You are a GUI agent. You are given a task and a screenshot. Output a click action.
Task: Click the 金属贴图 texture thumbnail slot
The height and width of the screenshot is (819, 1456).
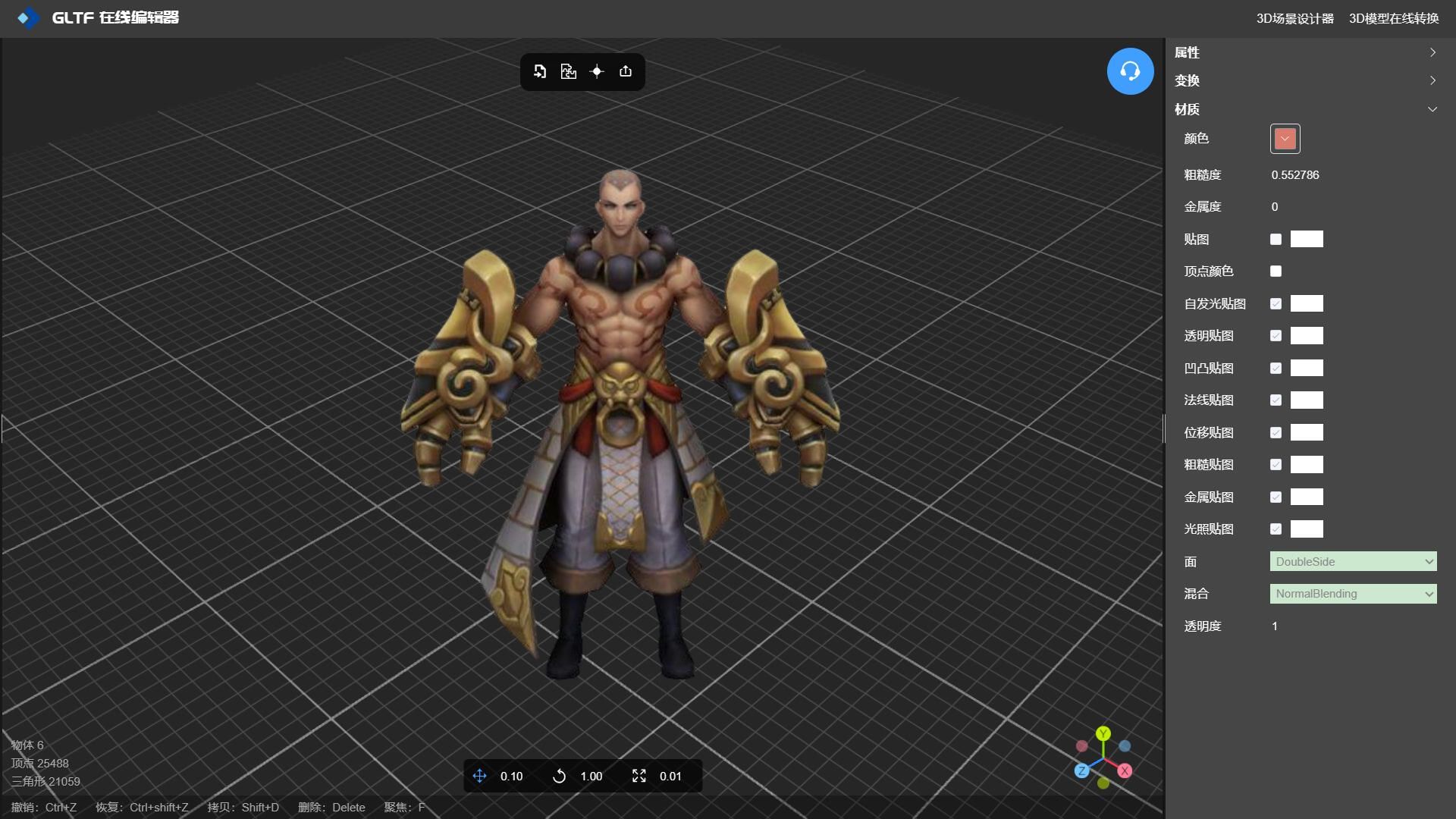tap(1307, 497)
